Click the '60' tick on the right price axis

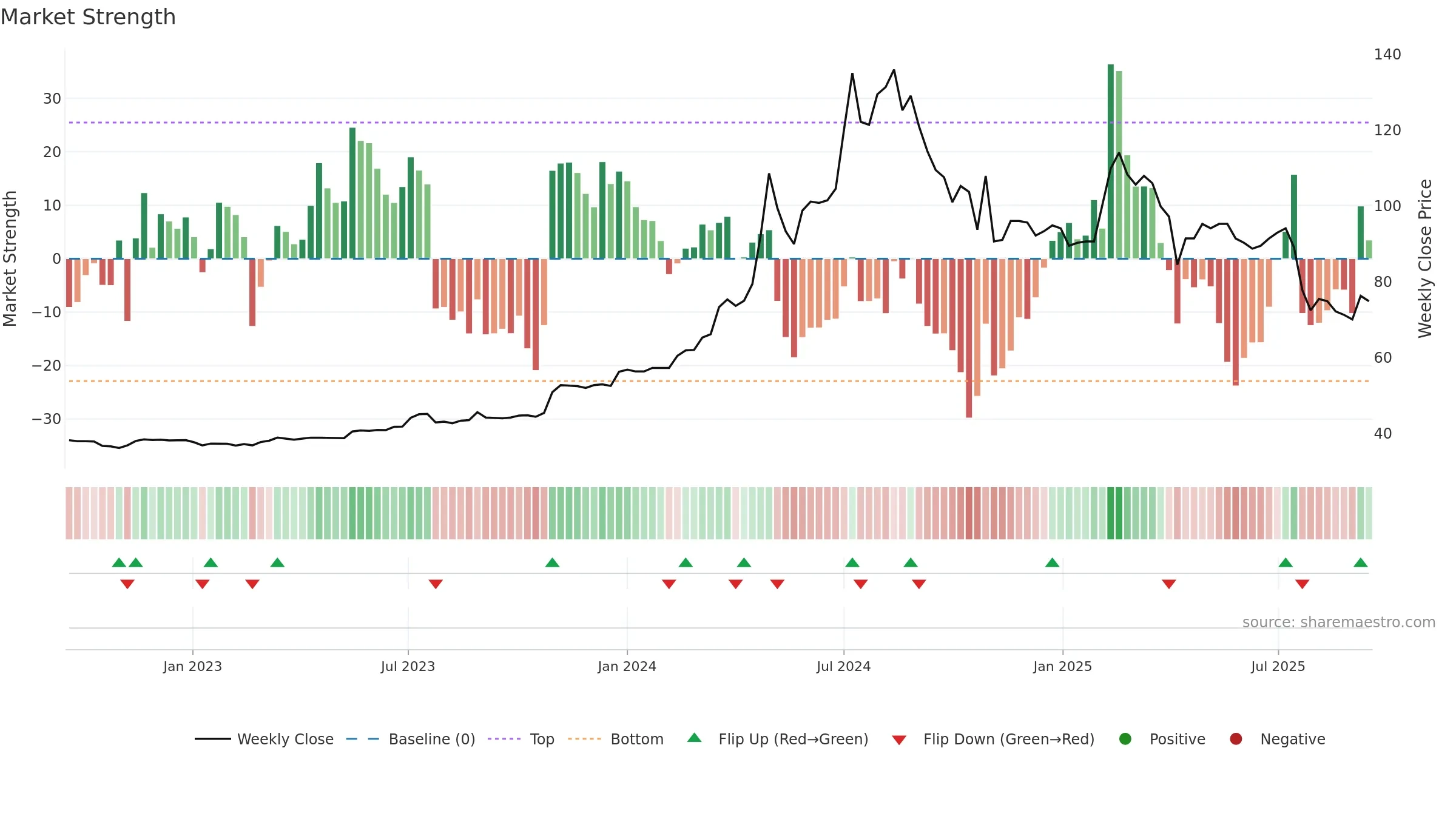pos(1383,357)
